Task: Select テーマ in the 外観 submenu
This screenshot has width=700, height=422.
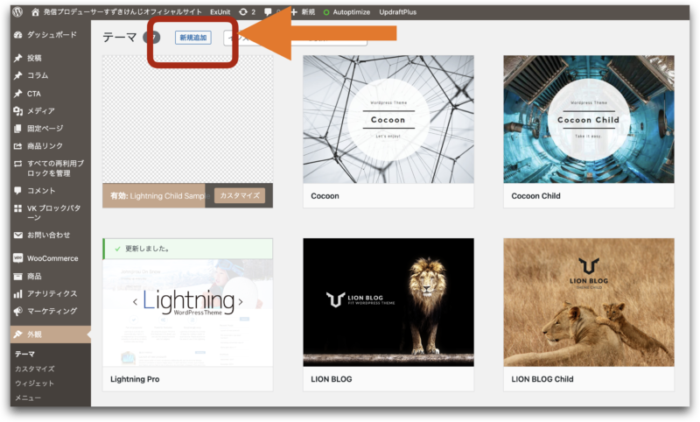Action: [x=25, y=354]
